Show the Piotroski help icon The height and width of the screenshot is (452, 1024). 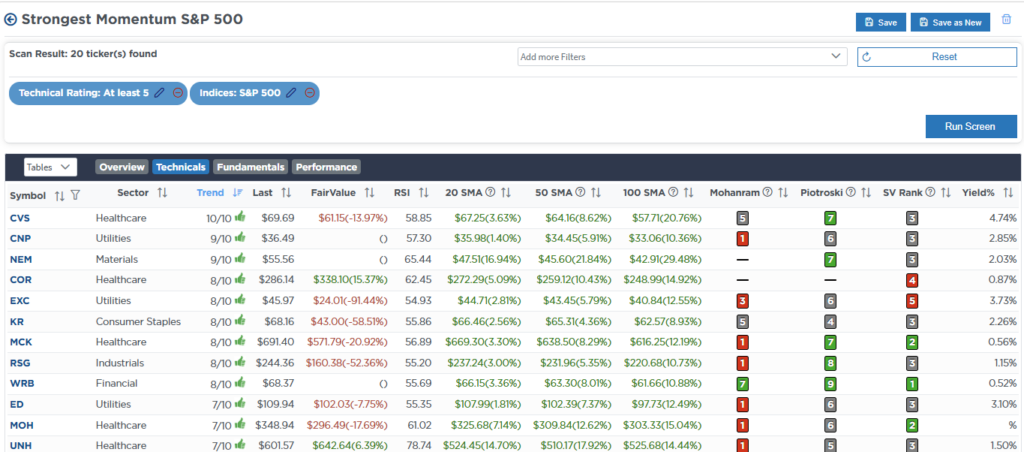pos(853,193)
